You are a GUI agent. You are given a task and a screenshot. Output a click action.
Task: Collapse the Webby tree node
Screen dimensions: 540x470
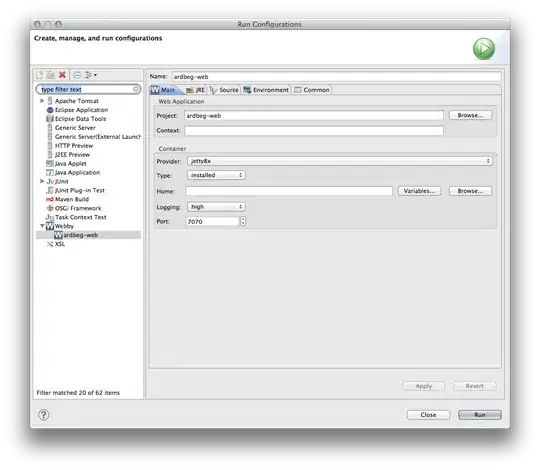click(x=42, y=226)
